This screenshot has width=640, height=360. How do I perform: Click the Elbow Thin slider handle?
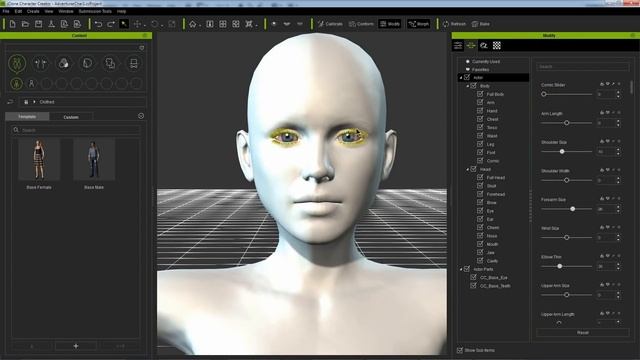click(560, 266)
